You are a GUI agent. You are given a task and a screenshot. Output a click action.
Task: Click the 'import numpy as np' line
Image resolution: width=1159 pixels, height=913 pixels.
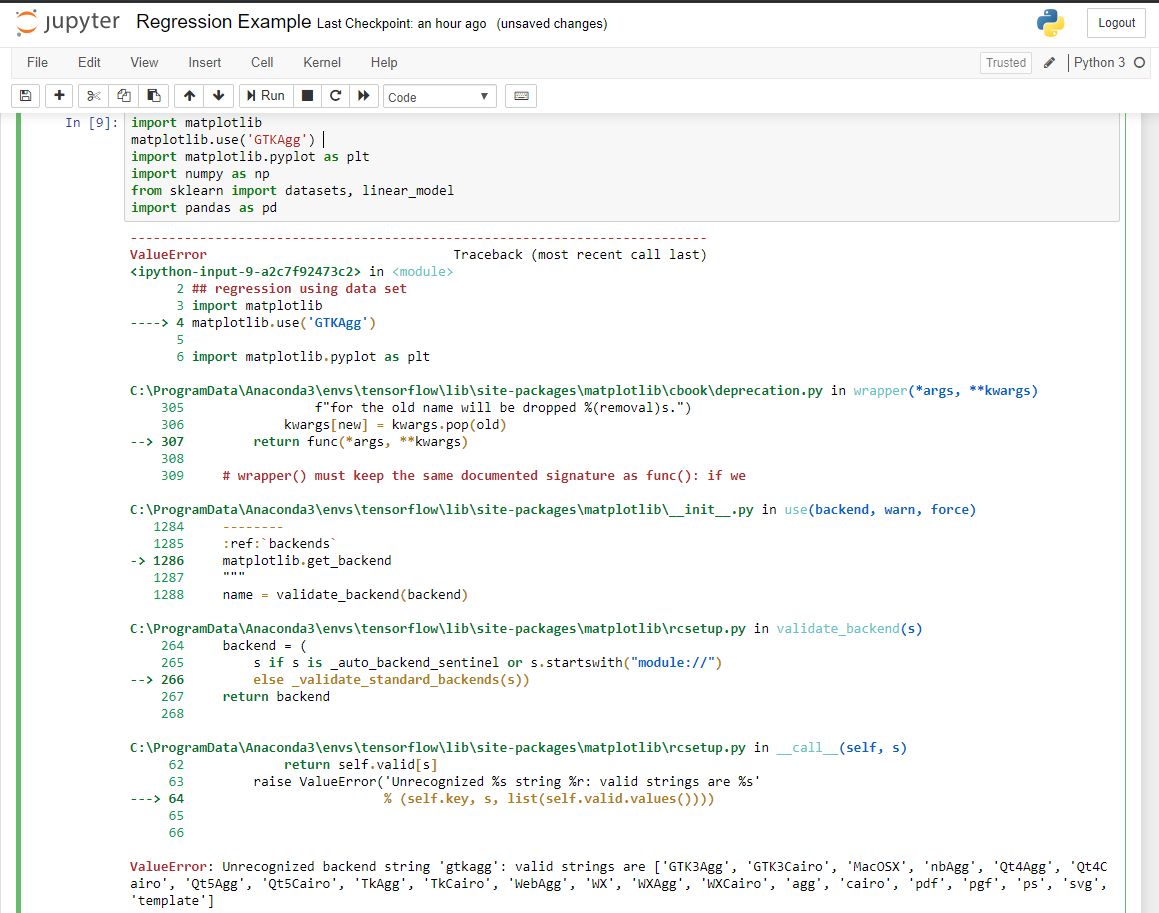(200, 174)
